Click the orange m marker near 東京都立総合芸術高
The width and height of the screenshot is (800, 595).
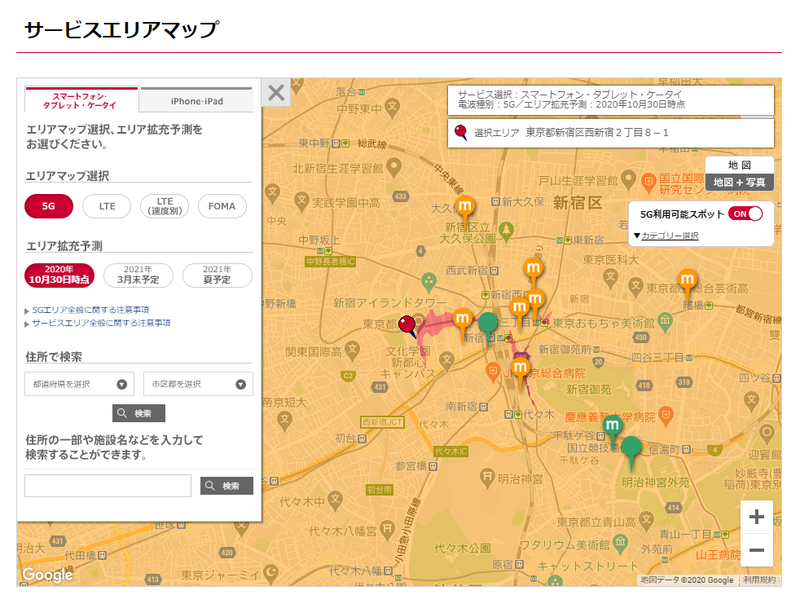687,281
